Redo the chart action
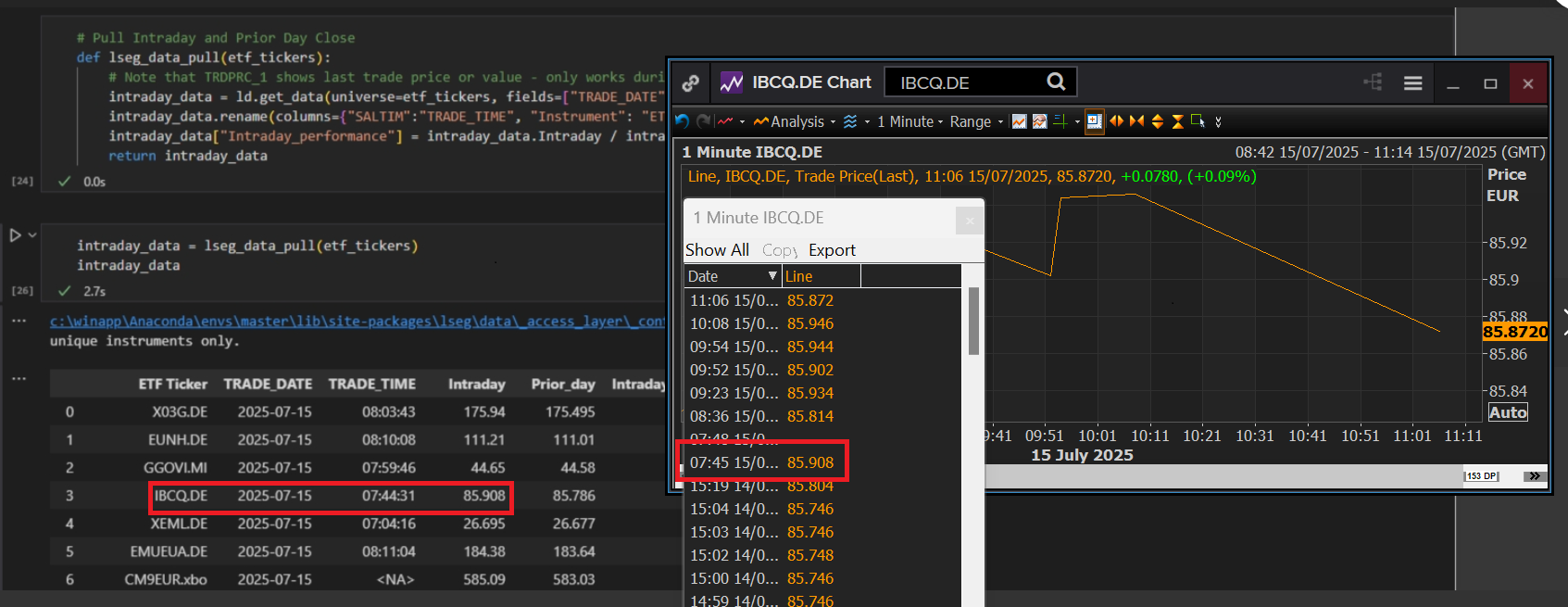Screen dimensions: 1568x607 click(x=703, y=121)
